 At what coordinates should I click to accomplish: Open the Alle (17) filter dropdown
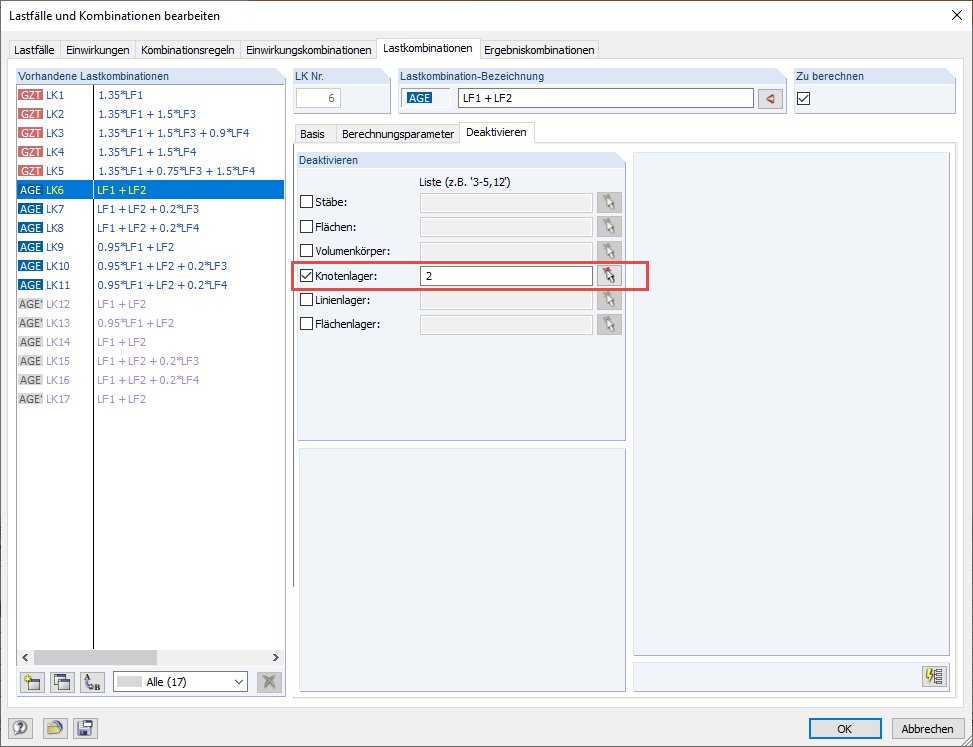tap(181, 682)
